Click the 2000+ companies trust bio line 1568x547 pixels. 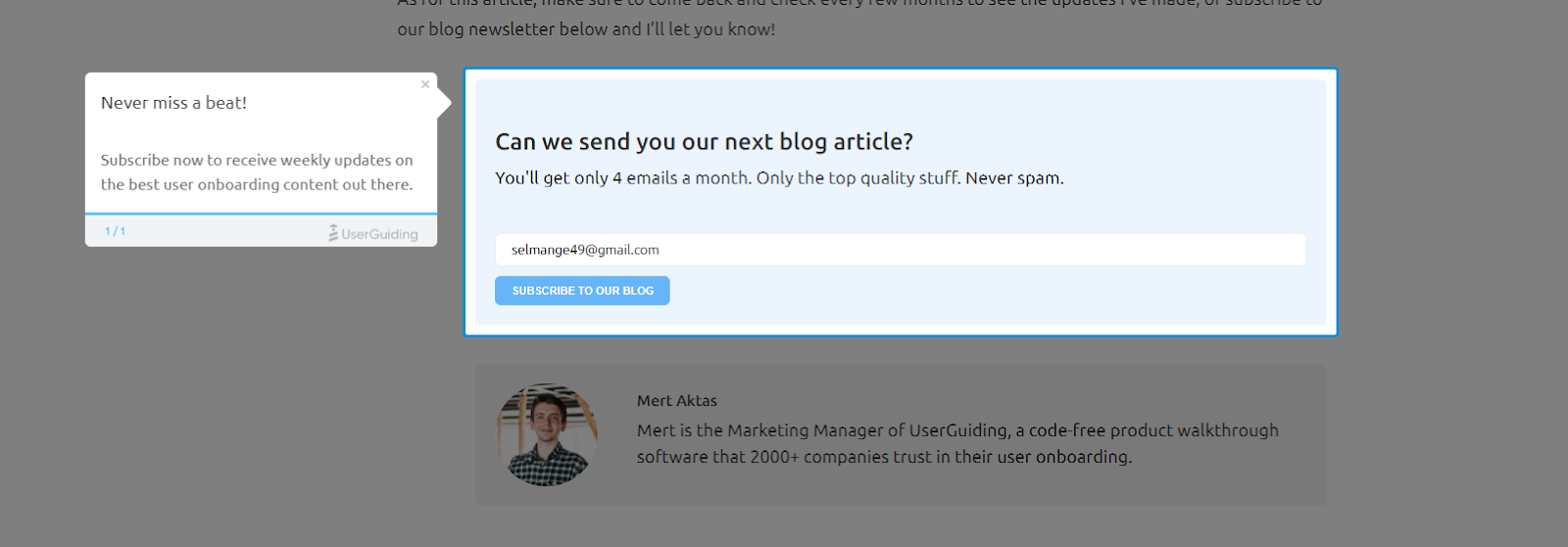(x=884, y=457)
